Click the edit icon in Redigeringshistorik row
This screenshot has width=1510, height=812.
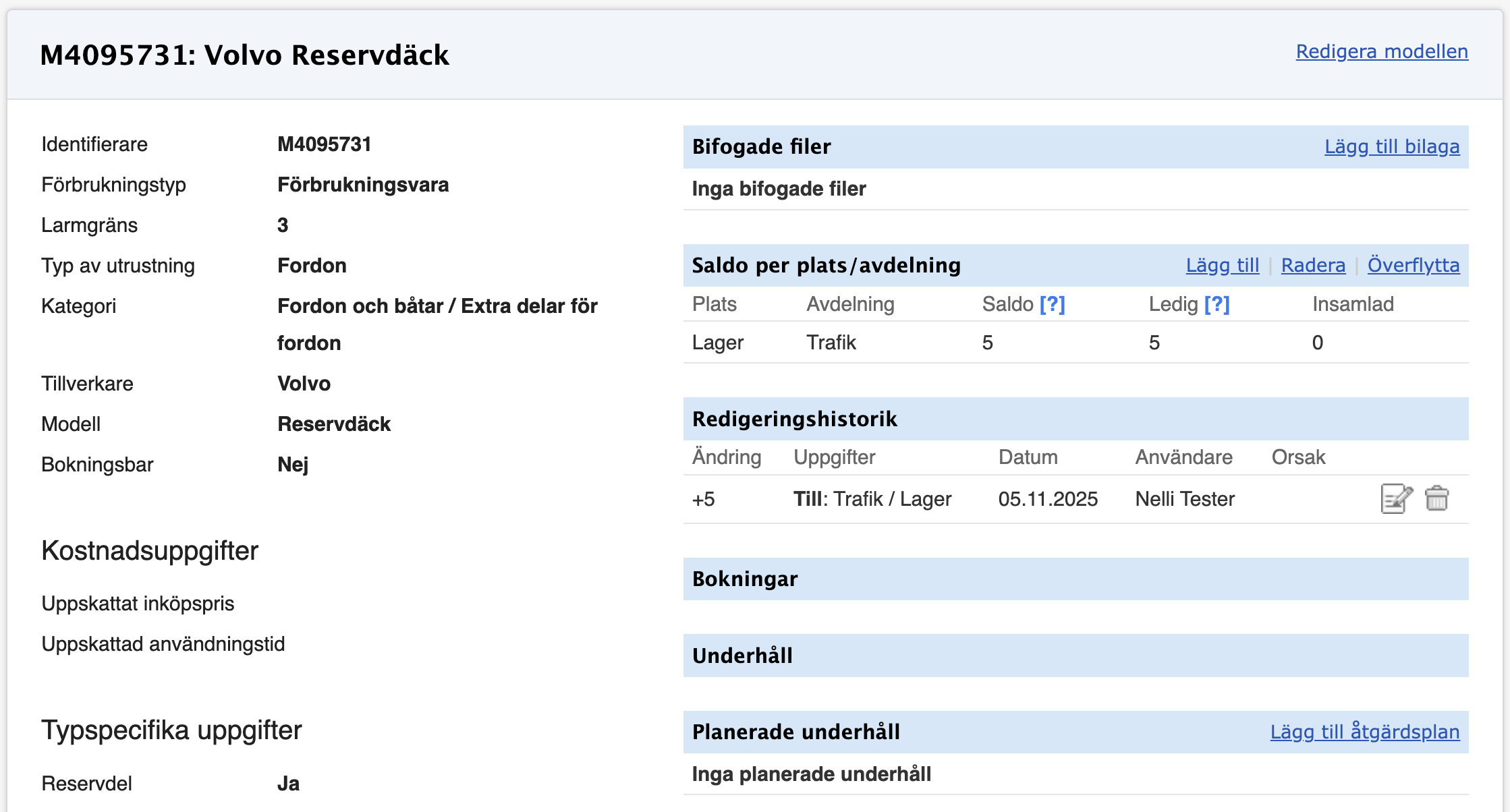[1395, 499]
